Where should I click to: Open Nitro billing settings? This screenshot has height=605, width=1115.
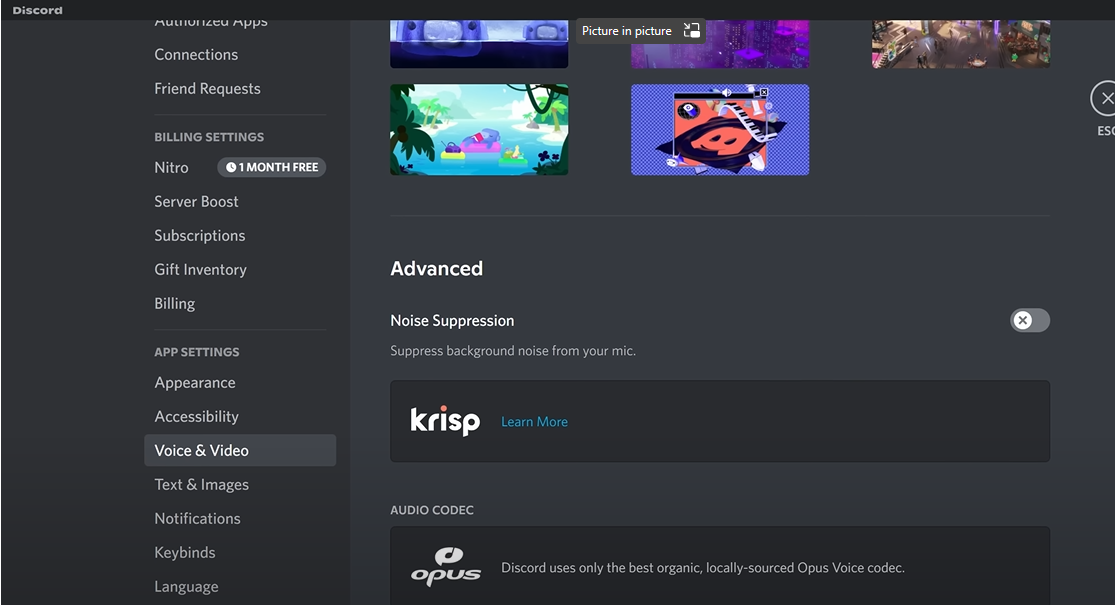pos(171,168)
